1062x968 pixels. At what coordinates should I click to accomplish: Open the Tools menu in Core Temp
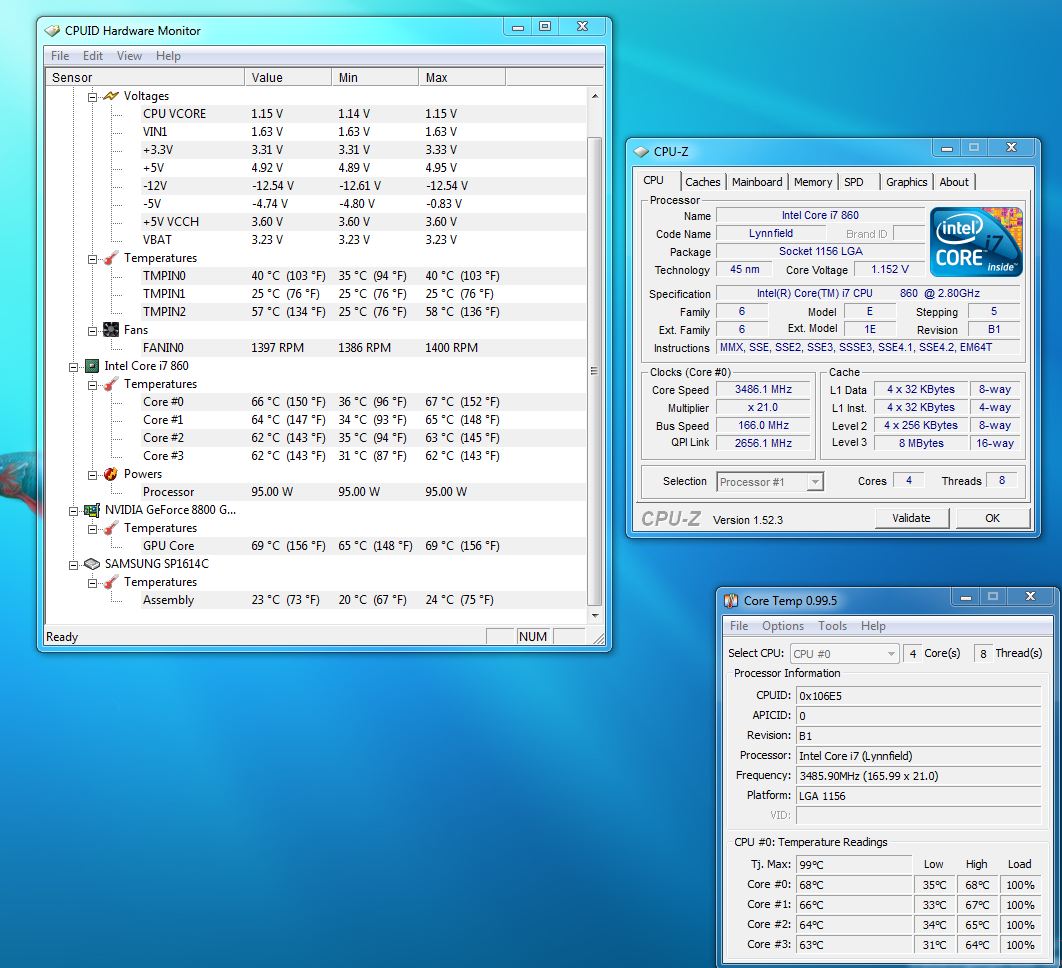coord(832,626)
